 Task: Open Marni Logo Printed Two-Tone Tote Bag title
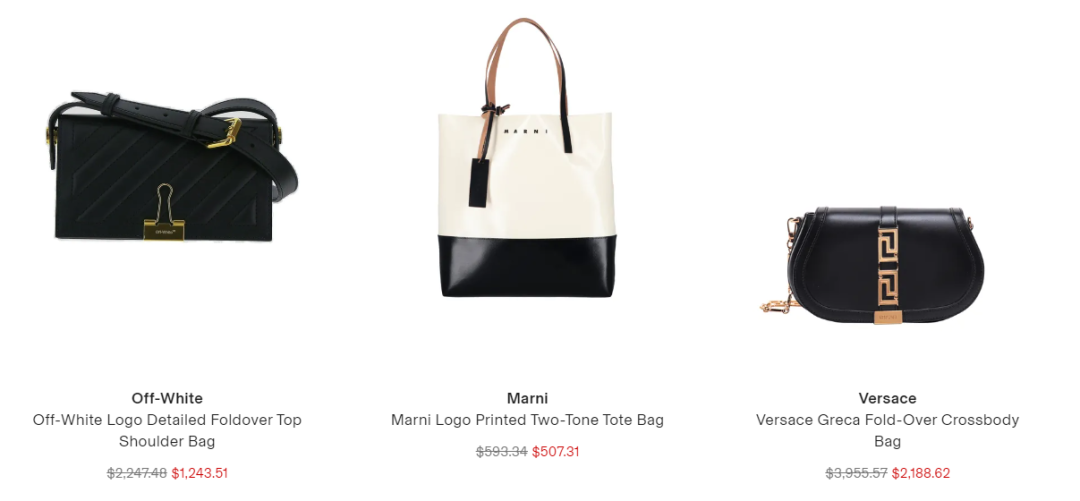[x=527, y=420]
